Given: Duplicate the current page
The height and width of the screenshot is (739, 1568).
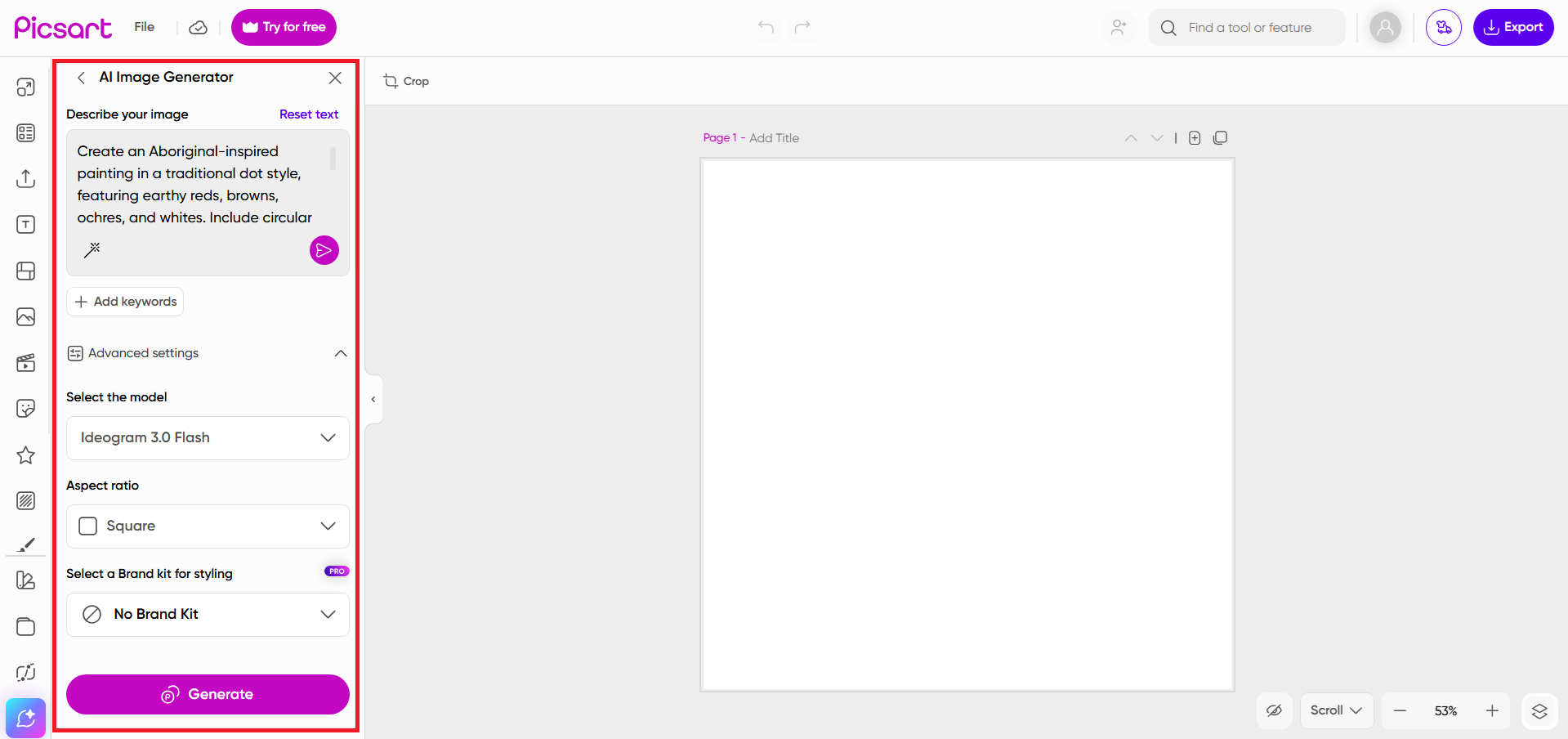Looking at the screenshot, I should 1220,138.
